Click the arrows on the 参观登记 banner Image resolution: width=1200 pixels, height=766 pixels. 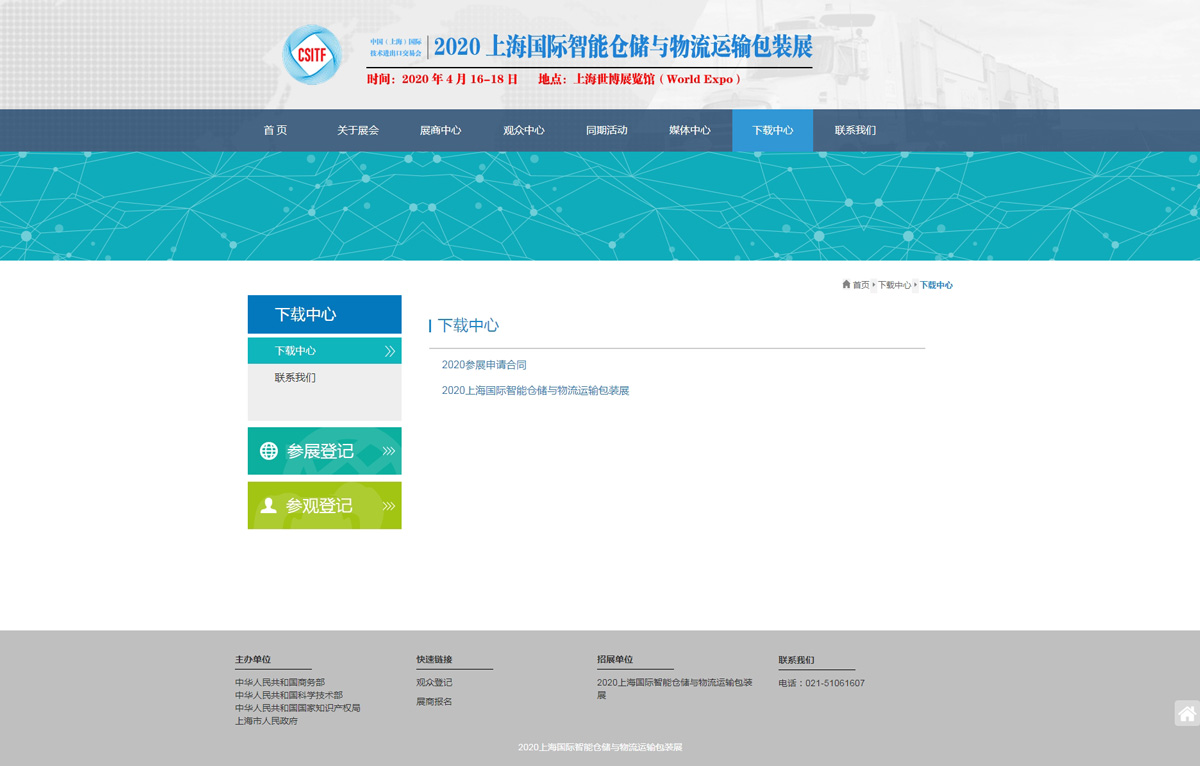tap(388, 506)
